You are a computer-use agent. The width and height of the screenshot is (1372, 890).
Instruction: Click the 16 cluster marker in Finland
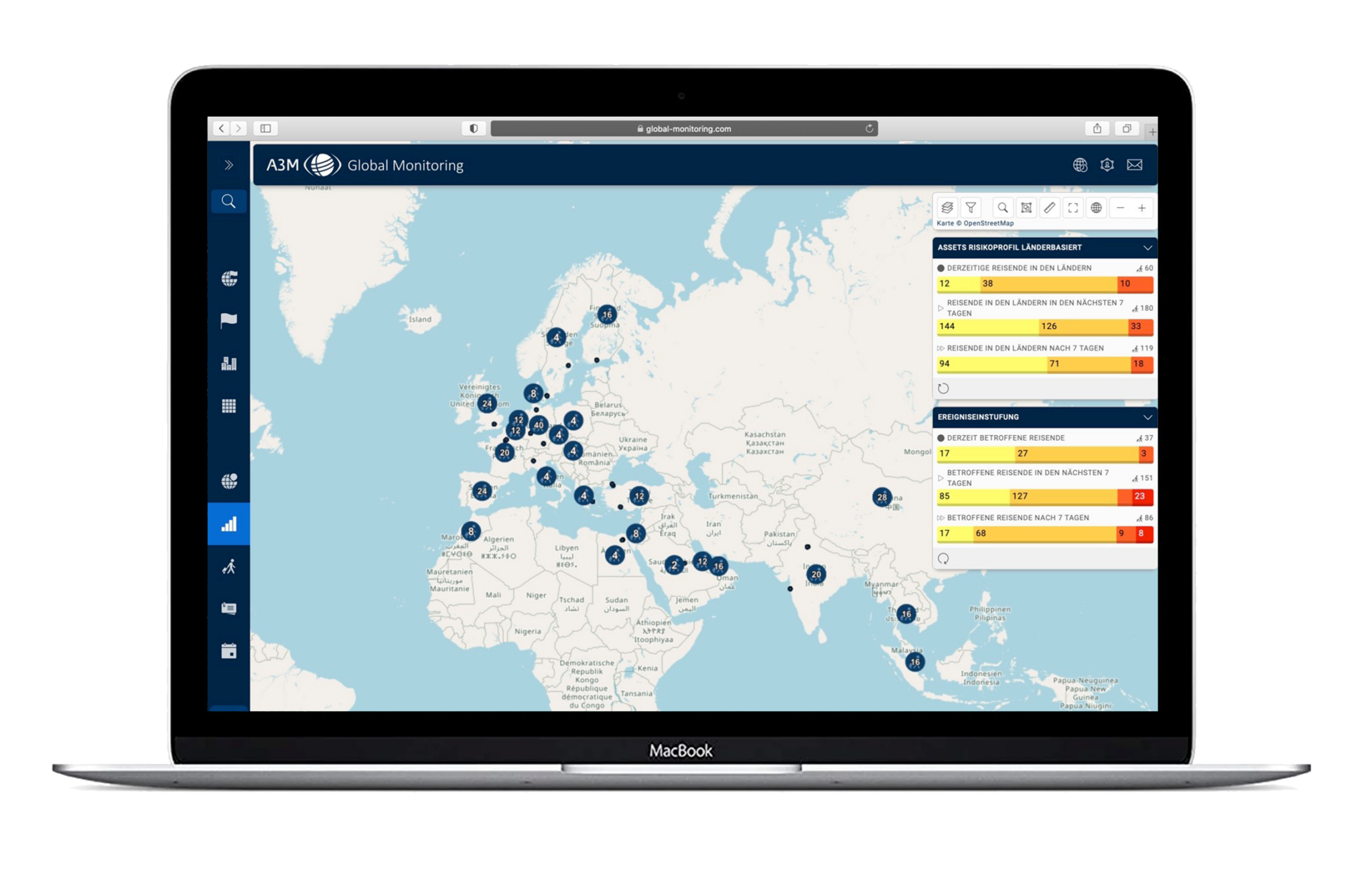(607, 314)
